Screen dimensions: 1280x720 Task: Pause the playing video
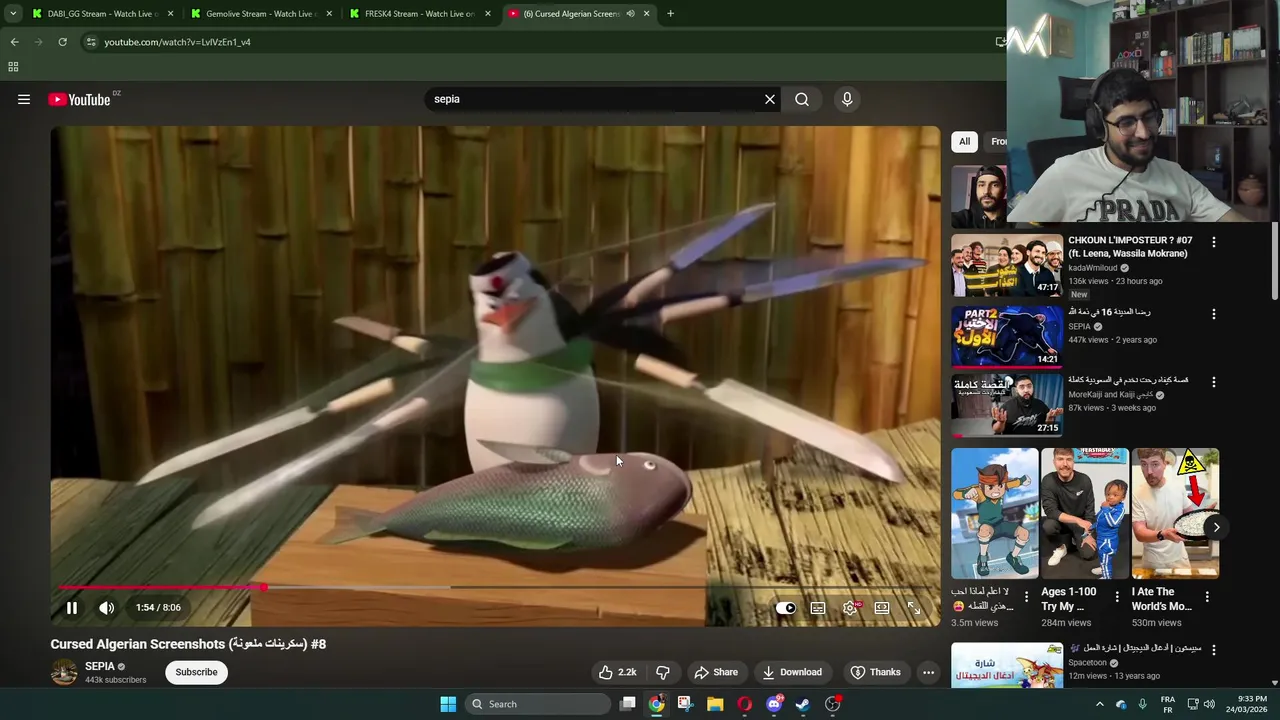(x=72, y=608)
